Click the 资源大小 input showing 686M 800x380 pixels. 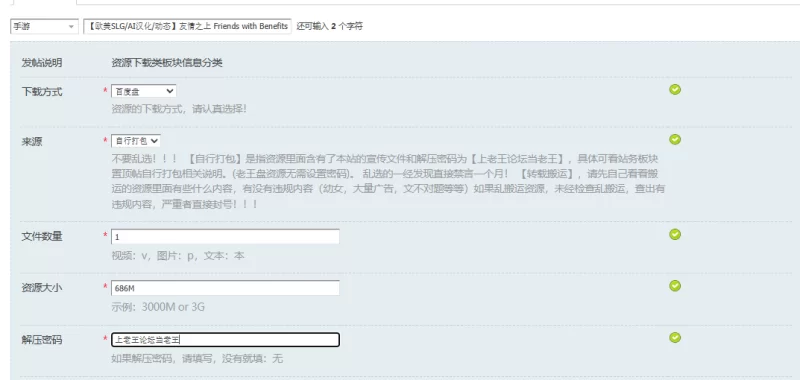click(x=225, y=288)
